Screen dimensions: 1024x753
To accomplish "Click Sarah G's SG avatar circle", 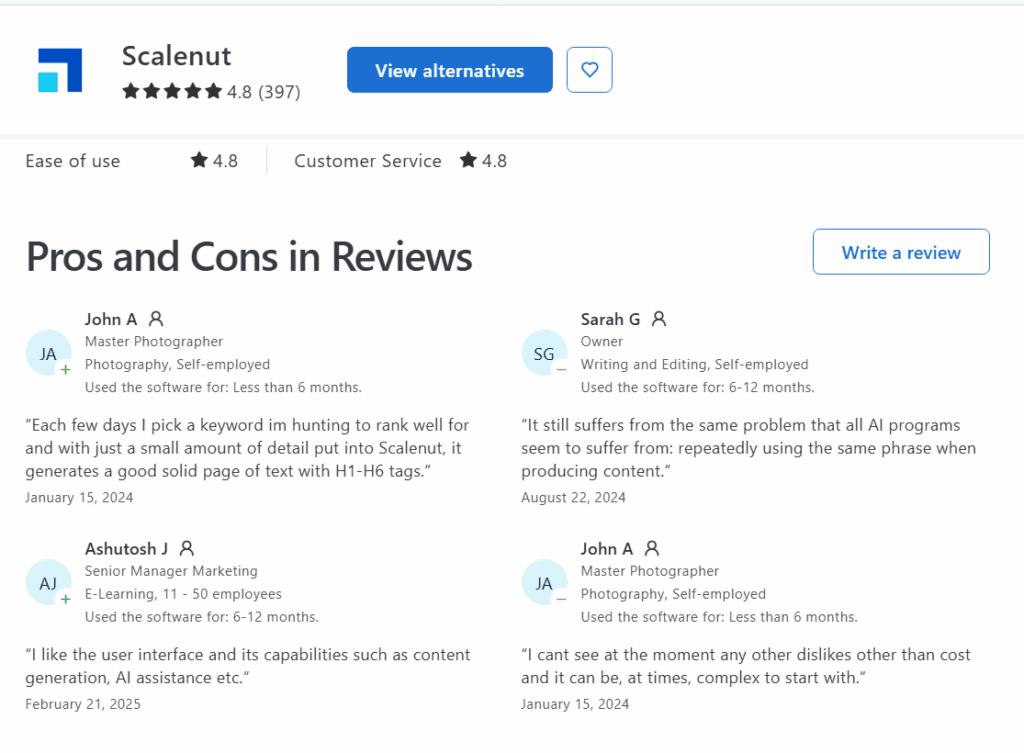I will pyautogui.click(x=544, y=353).
